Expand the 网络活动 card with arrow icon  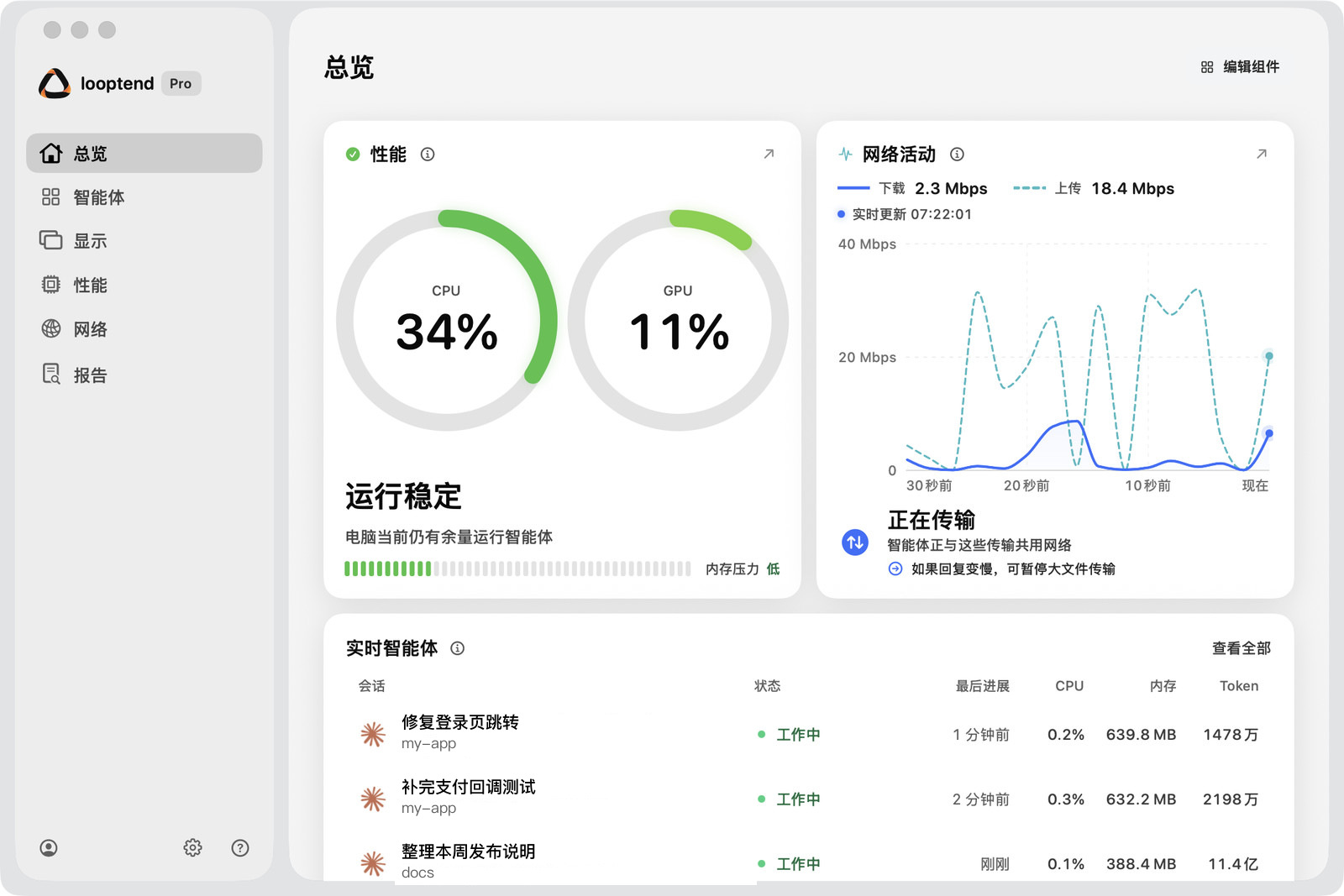click(1261, 155)
